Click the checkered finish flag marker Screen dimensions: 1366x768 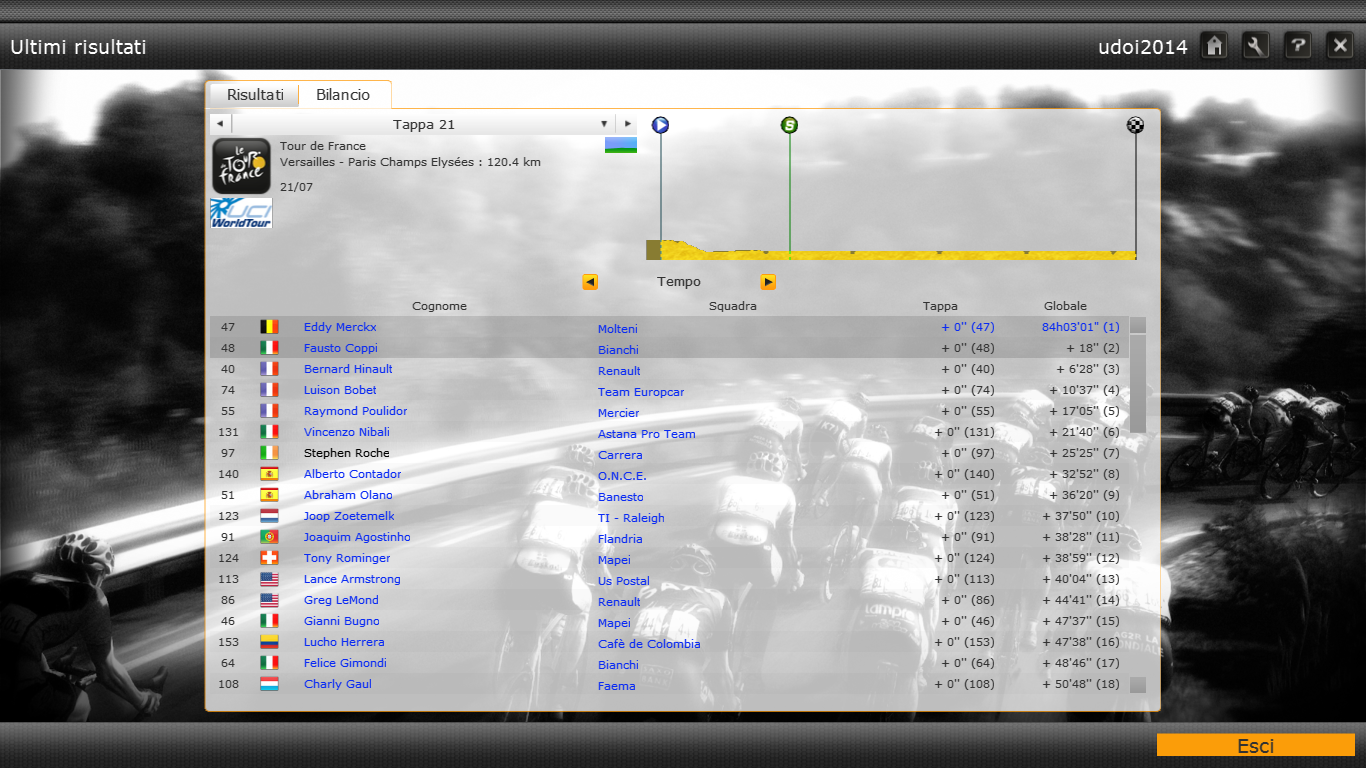pos(1135,125)
